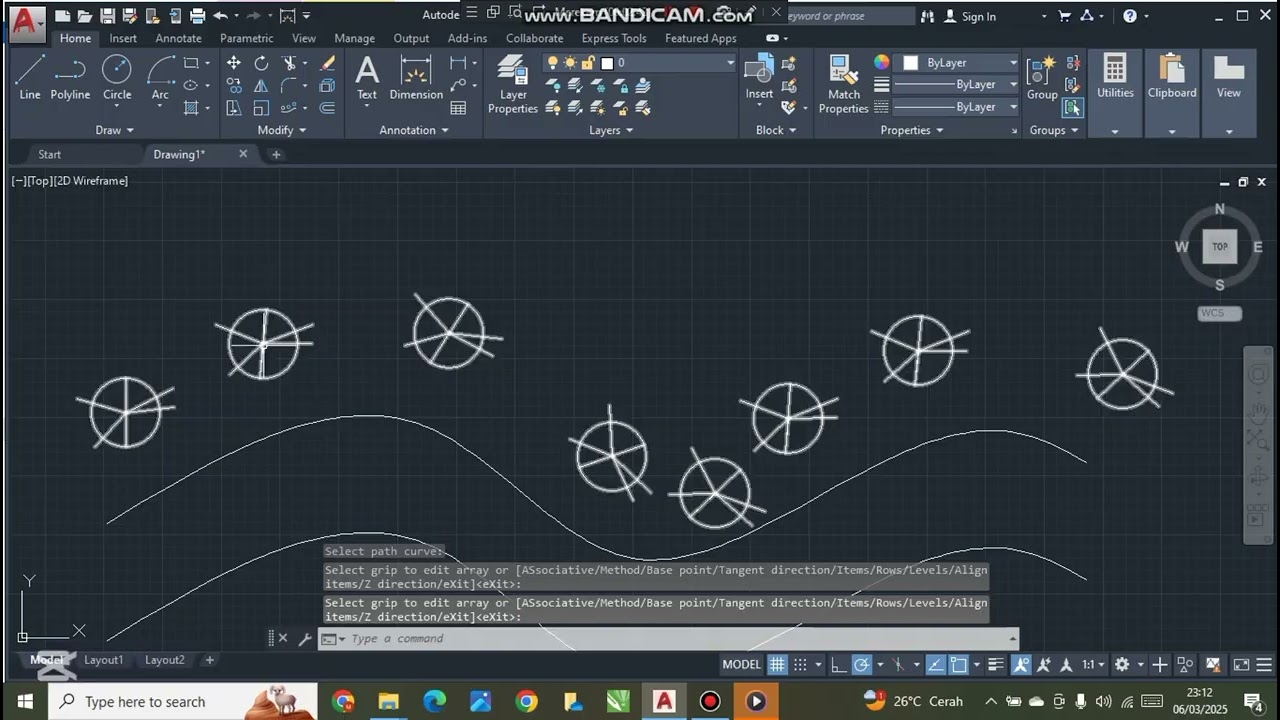1280x720 pixels.
Task: Switch to the Parametric tab
Action: tap(246, 38)
